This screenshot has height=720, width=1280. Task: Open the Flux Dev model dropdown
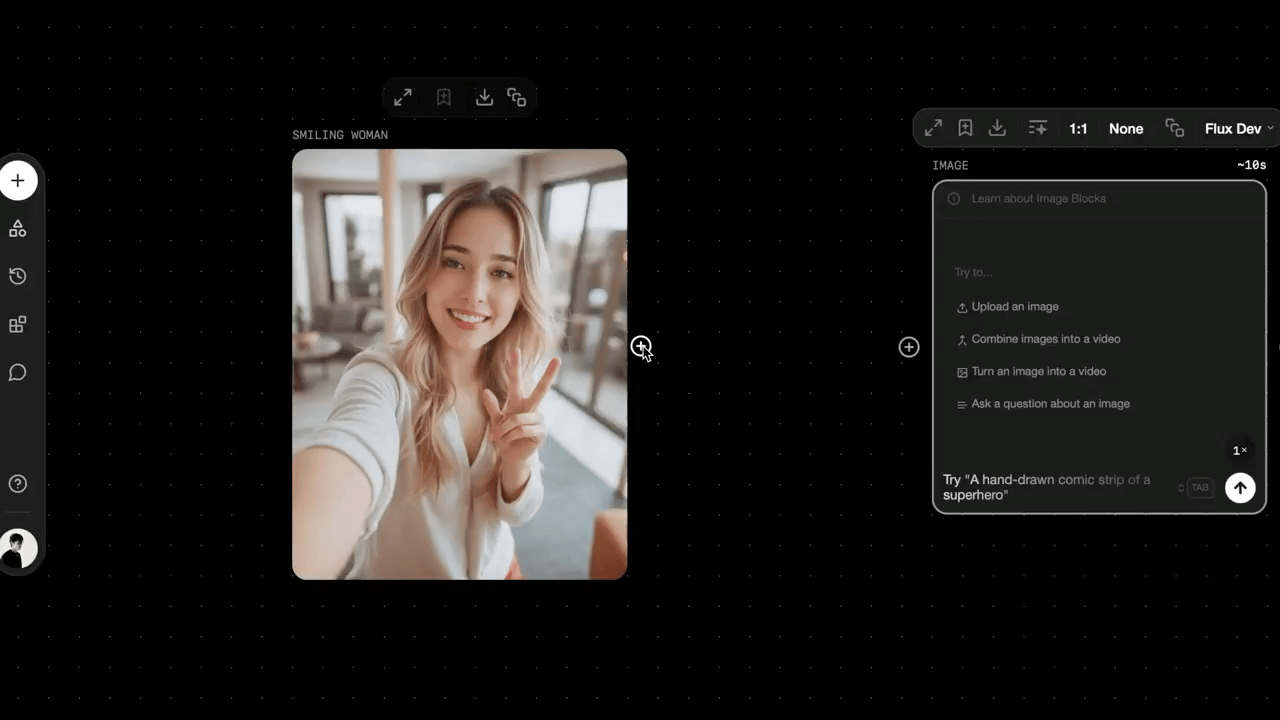click(1240, 128)
